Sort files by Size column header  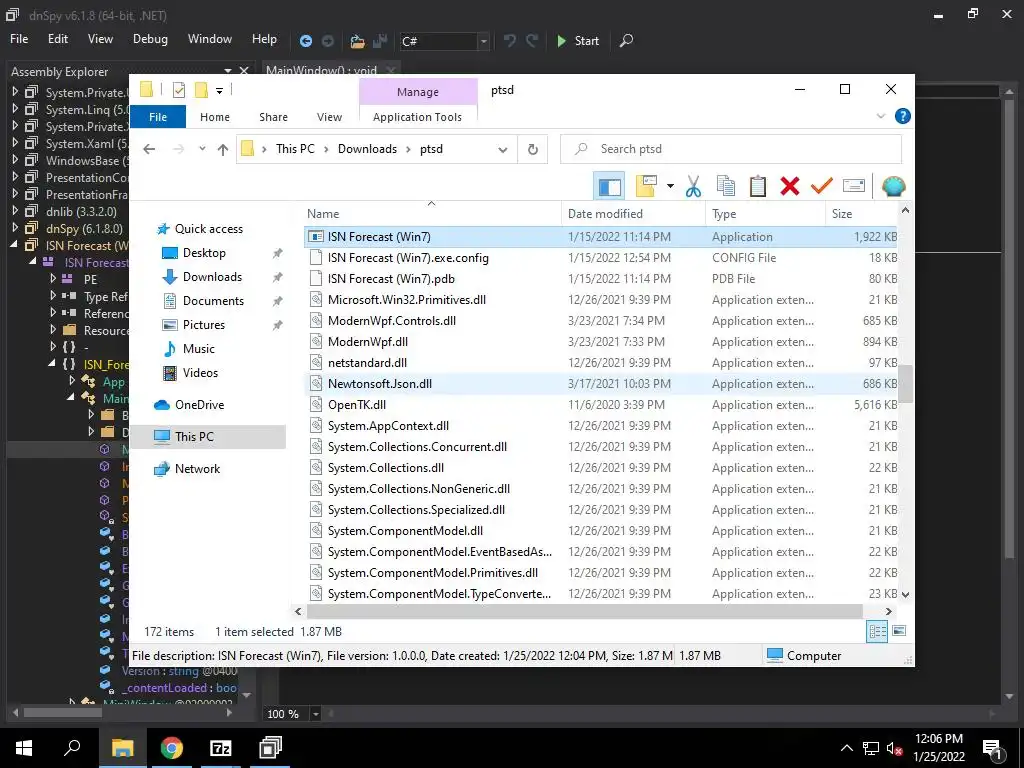pos(861,214)
